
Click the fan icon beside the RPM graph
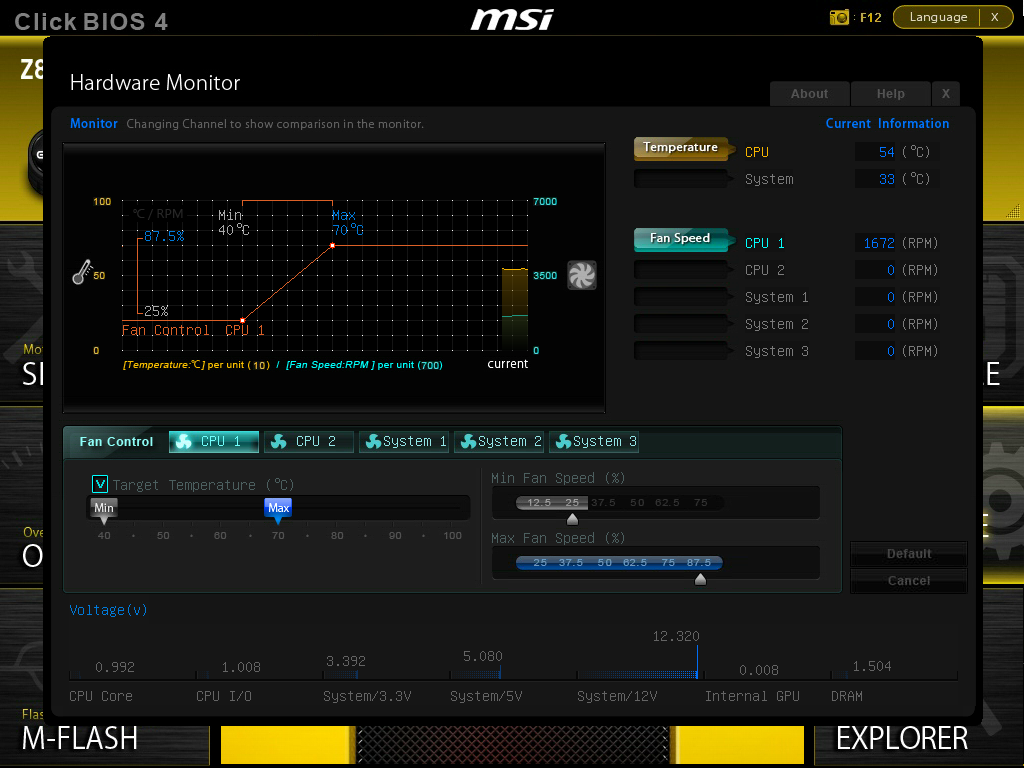point(583,275)
